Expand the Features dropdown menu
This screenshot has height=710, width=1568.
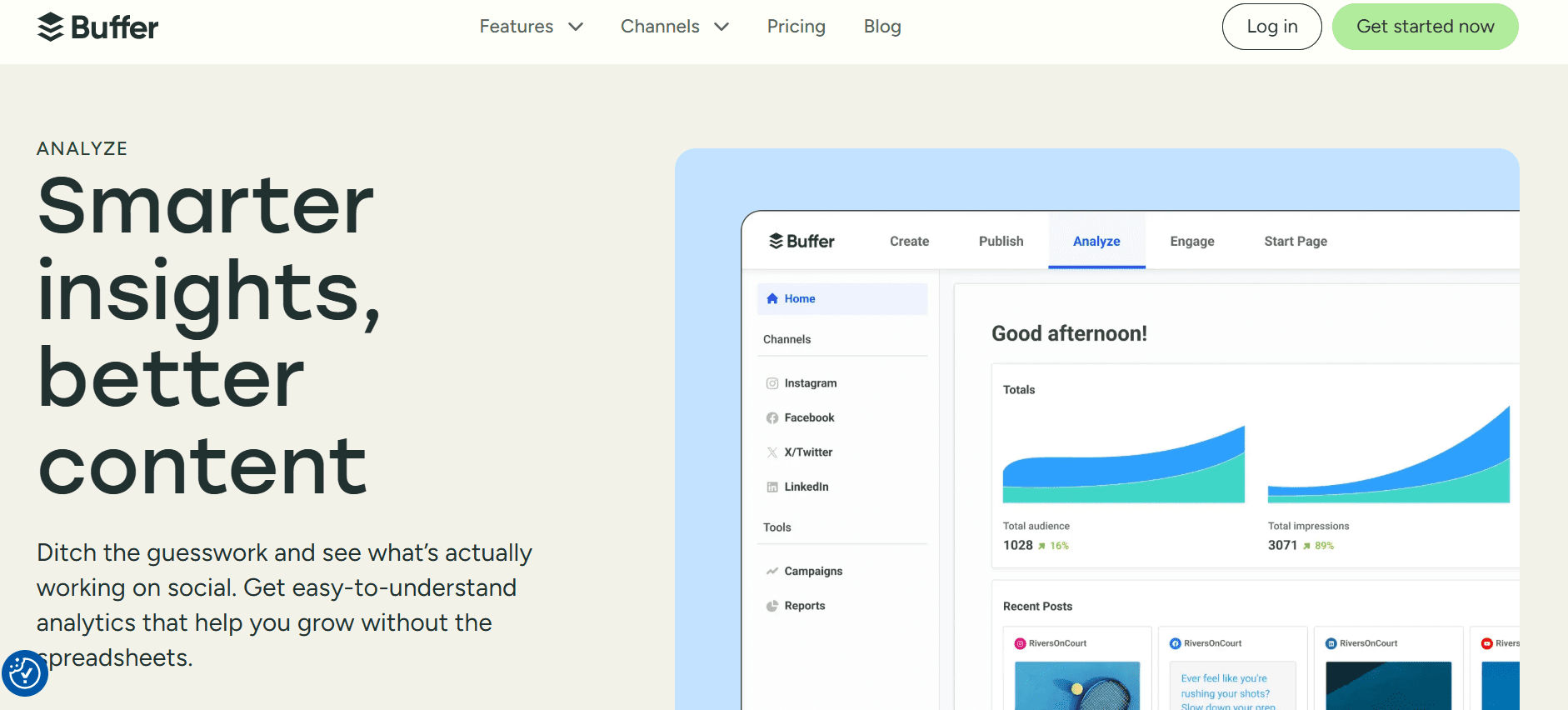click(x=532, y=27)
